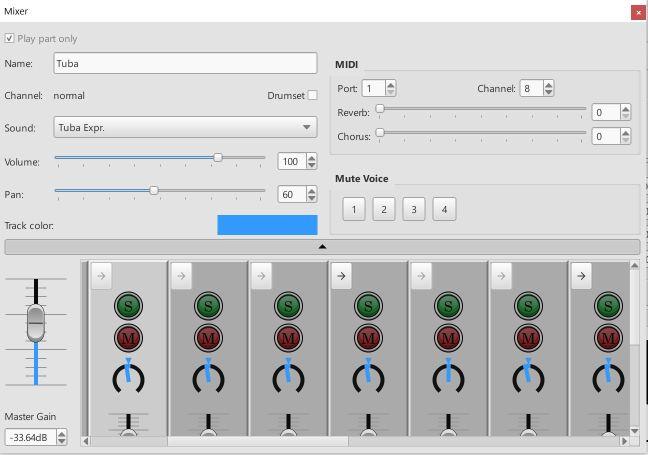Open the blue Track color swatch
The width and height of the screenshot is (648, 455).
[267, 225]
